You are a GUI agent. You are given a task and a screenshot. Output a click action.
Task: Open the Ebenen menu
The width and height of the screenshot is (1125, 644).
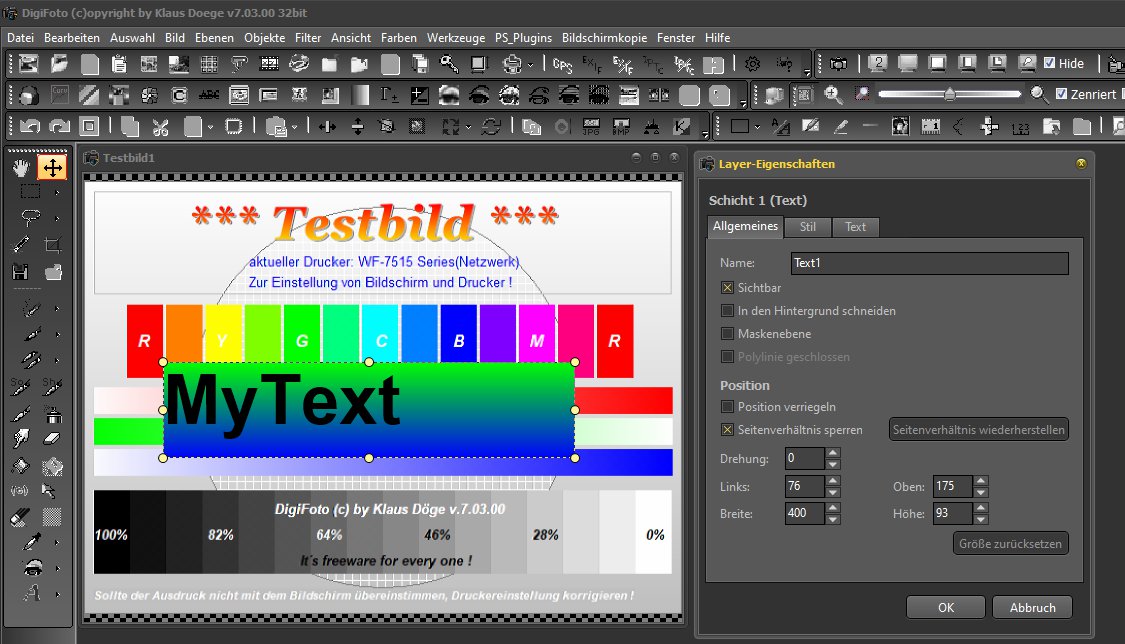click(214, 38)
